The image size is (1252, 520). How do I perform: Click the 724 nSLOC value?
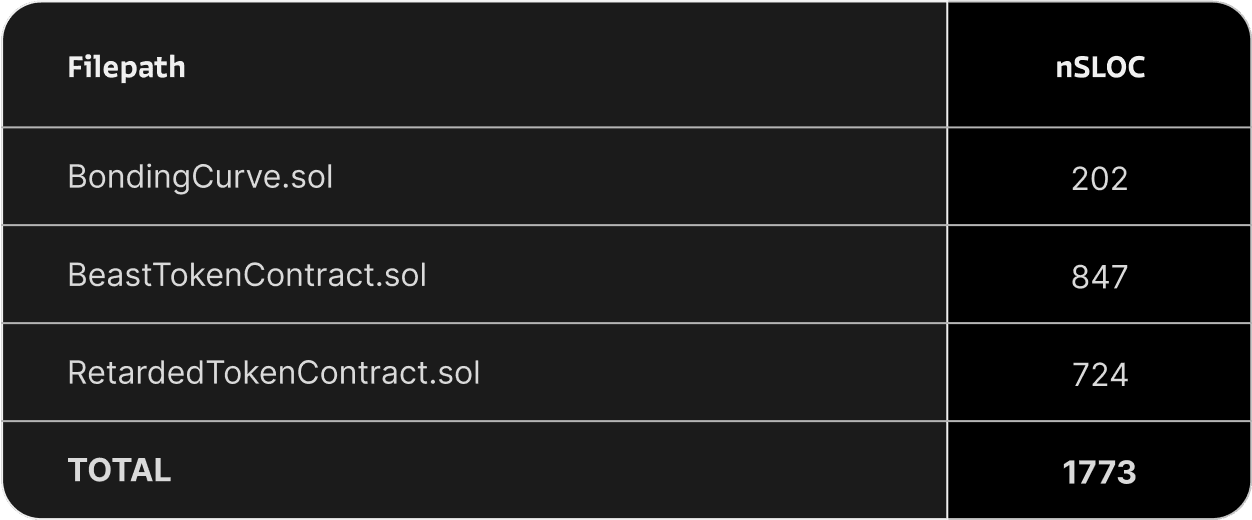(1100, 375)
